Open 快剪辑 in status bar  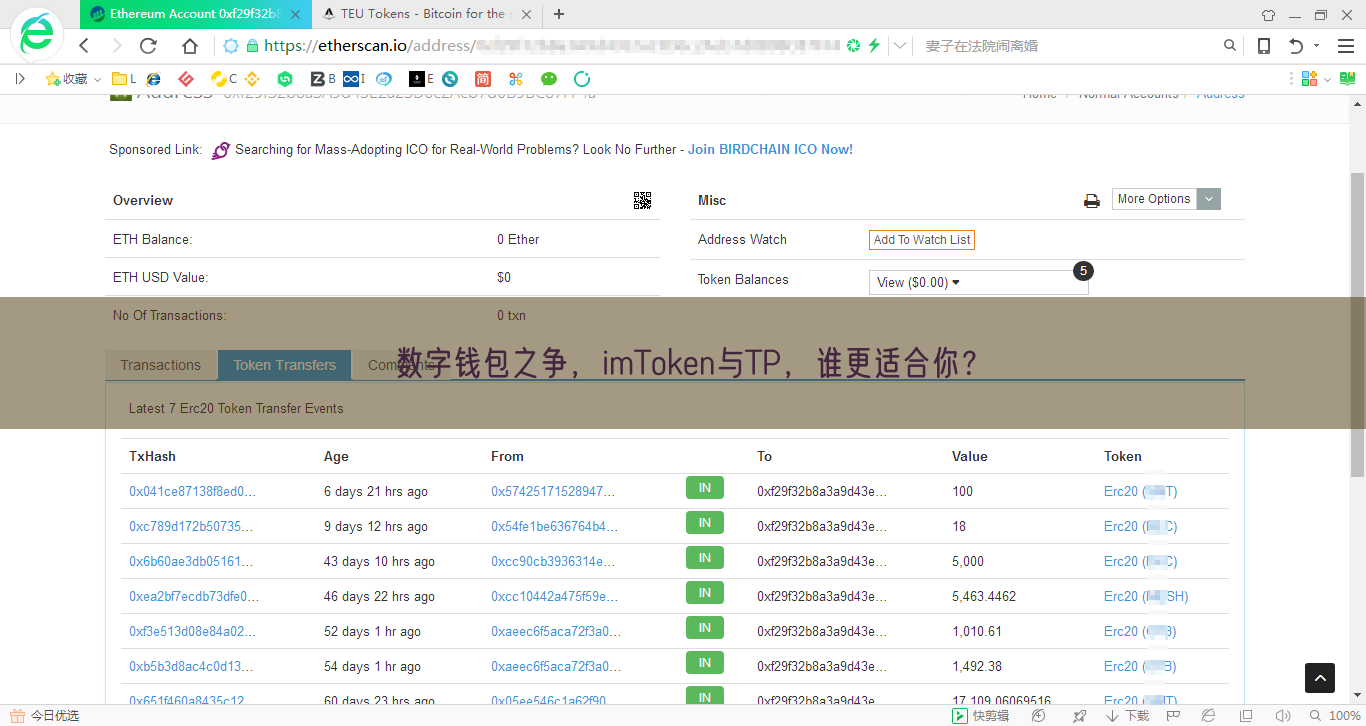coord(981,716)
